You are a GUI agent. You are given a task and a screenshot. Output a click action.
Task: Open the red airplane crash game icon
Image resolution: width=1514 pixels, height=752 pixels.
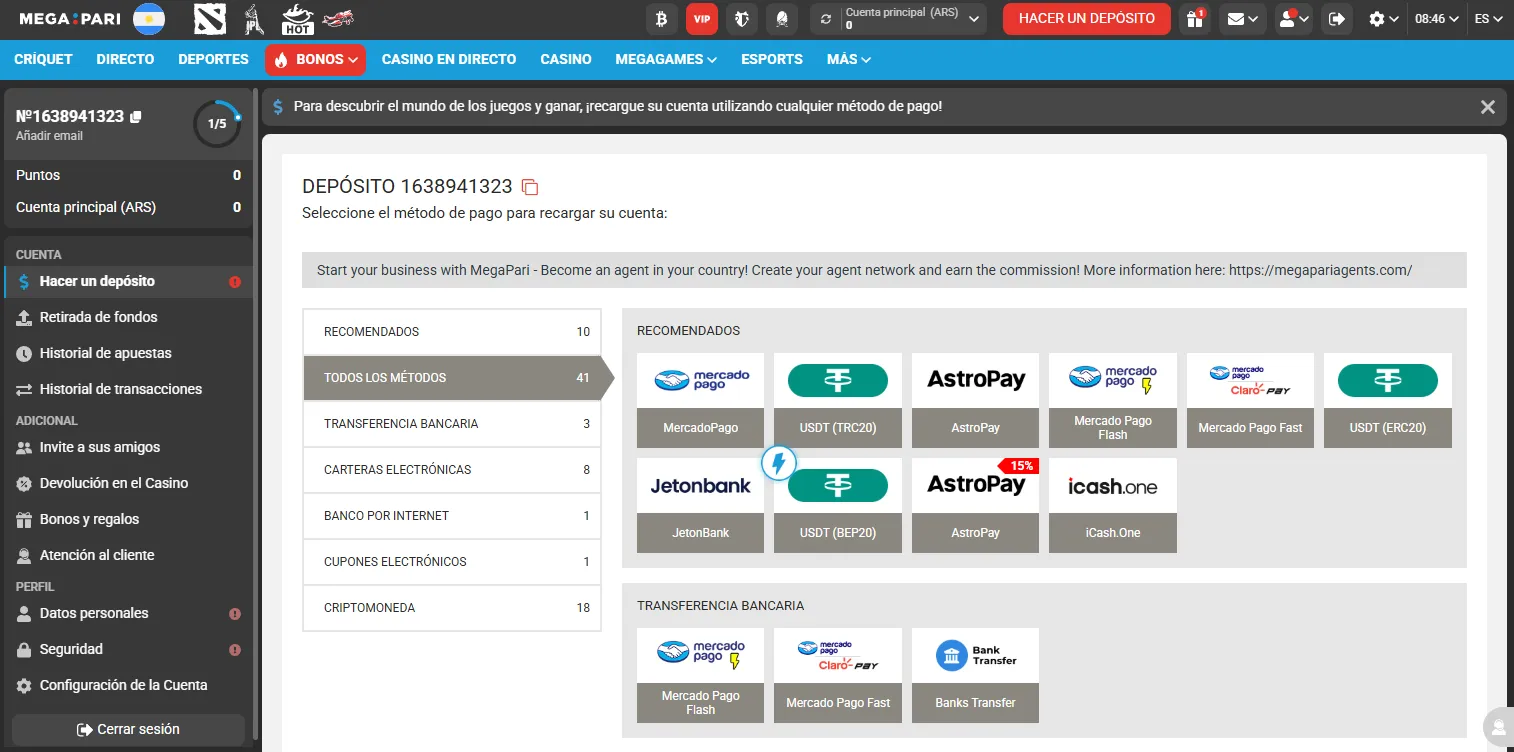click(341, 19)
